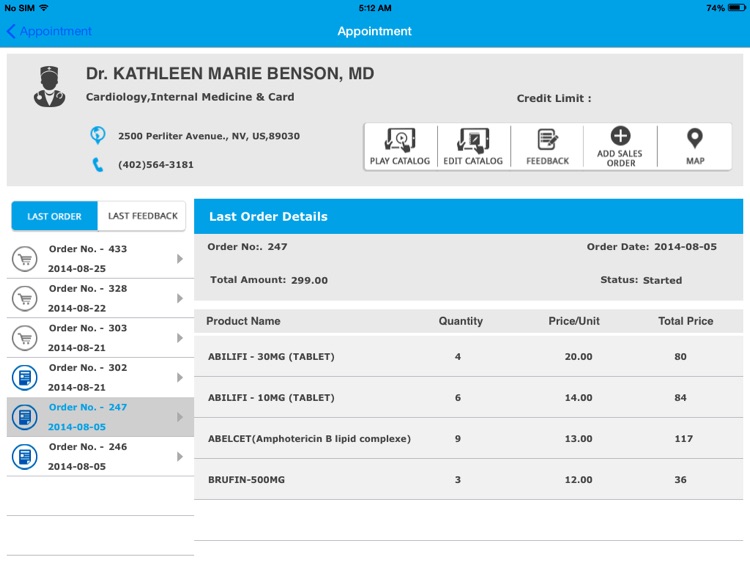The width and height of the screenshot is (750, 563).
Task: Tap the 5:12 AM status bar clock
Action: pos(375,8)
